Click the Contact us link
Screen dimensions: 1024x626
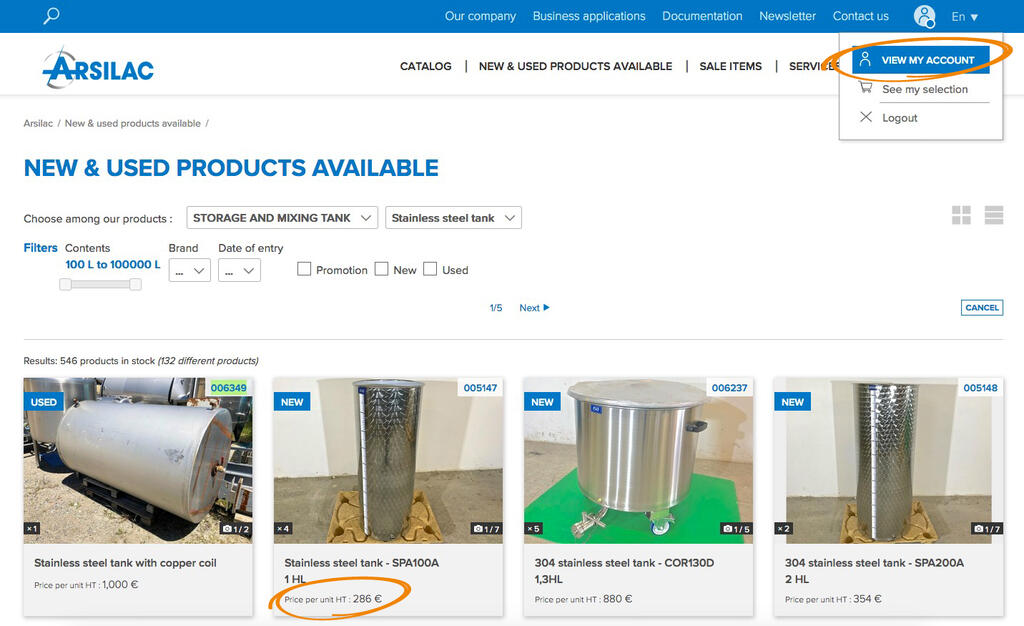tap(860, 16)
